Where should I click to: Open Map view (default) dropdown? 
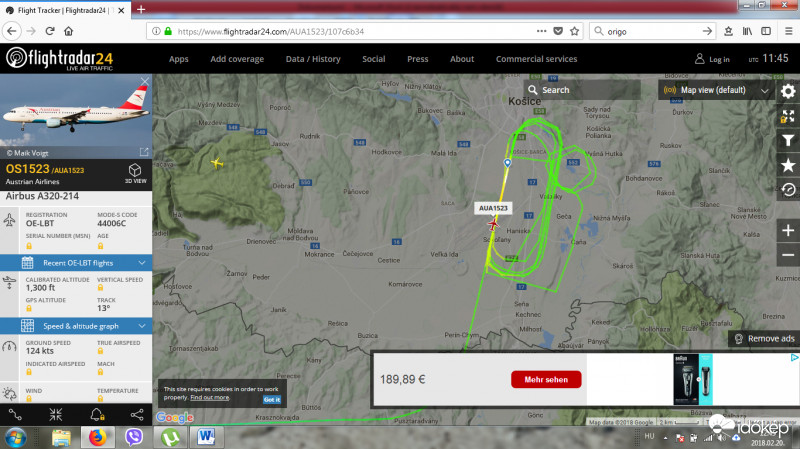715,90
